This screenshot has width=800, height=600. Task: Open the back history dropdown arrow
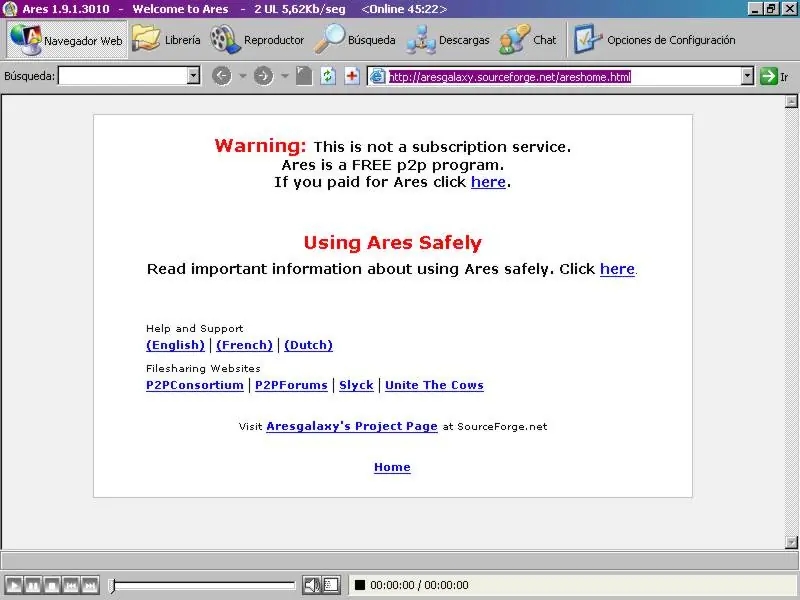click(243, 77)
